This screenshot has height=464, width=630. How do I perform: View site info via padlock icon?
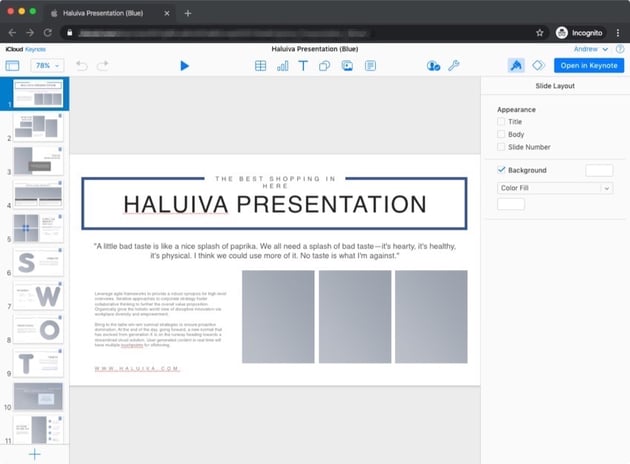tap(70, 33)
